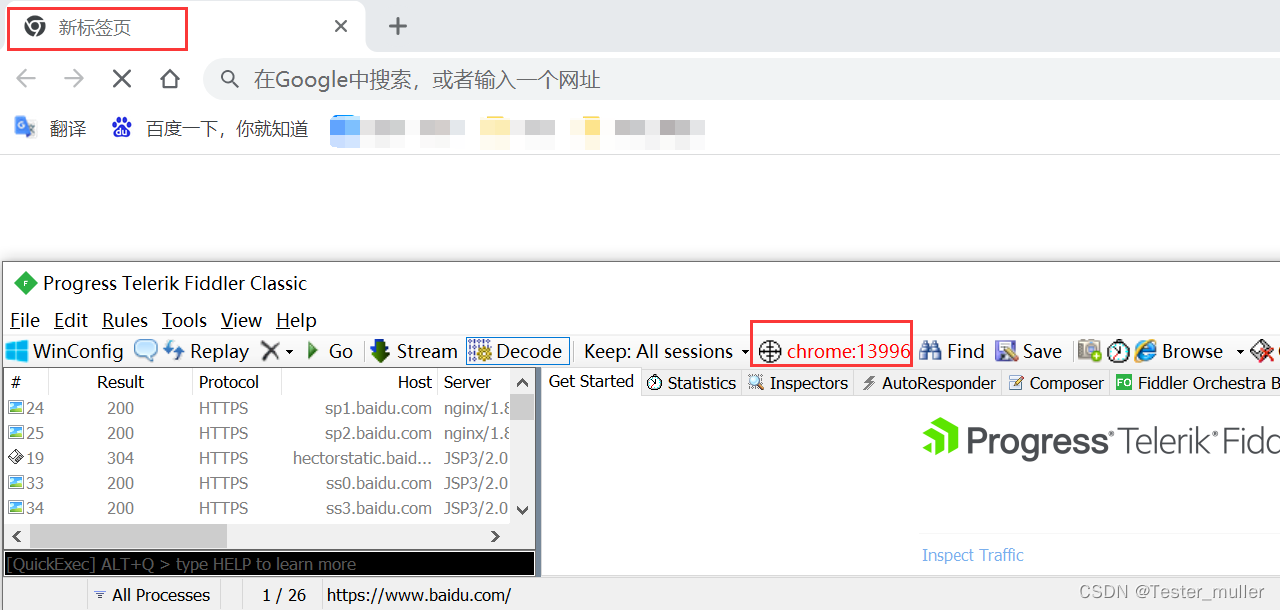Click the camera screenshot icon in Fiddler toolbar
The image size is (1280, 610).
click(x=1089, y=351)
